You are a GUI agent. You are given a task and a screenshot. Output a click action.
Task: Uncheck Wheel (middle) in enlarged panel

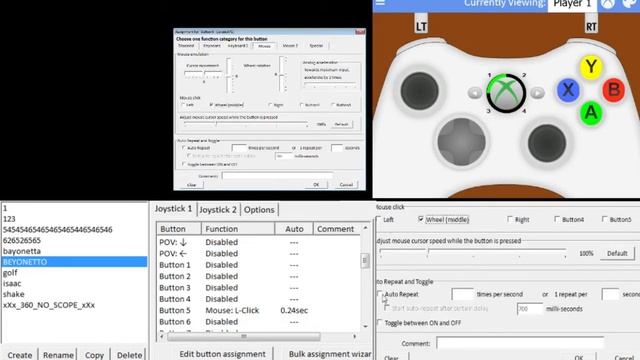tap(421, 219)
